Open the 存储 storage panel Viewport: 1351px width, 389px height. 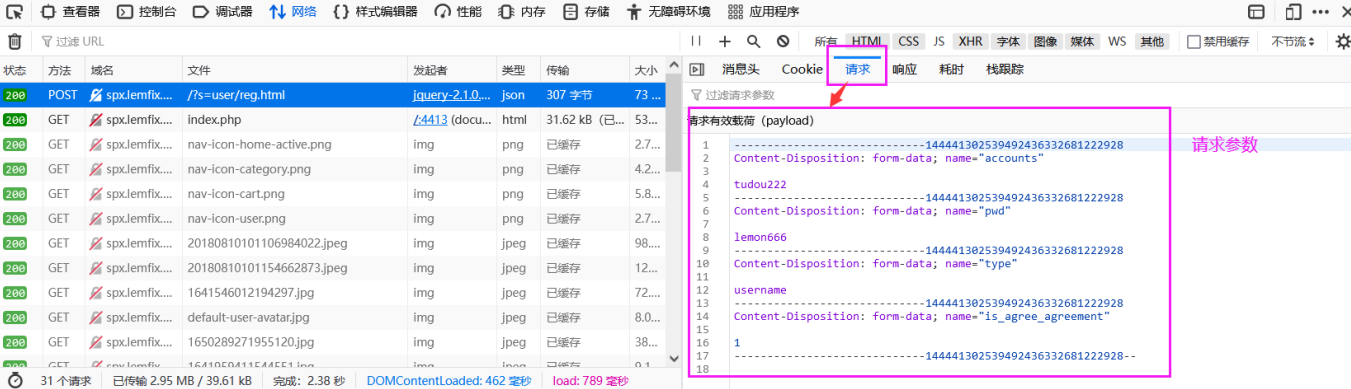click(x=586, y=12)
